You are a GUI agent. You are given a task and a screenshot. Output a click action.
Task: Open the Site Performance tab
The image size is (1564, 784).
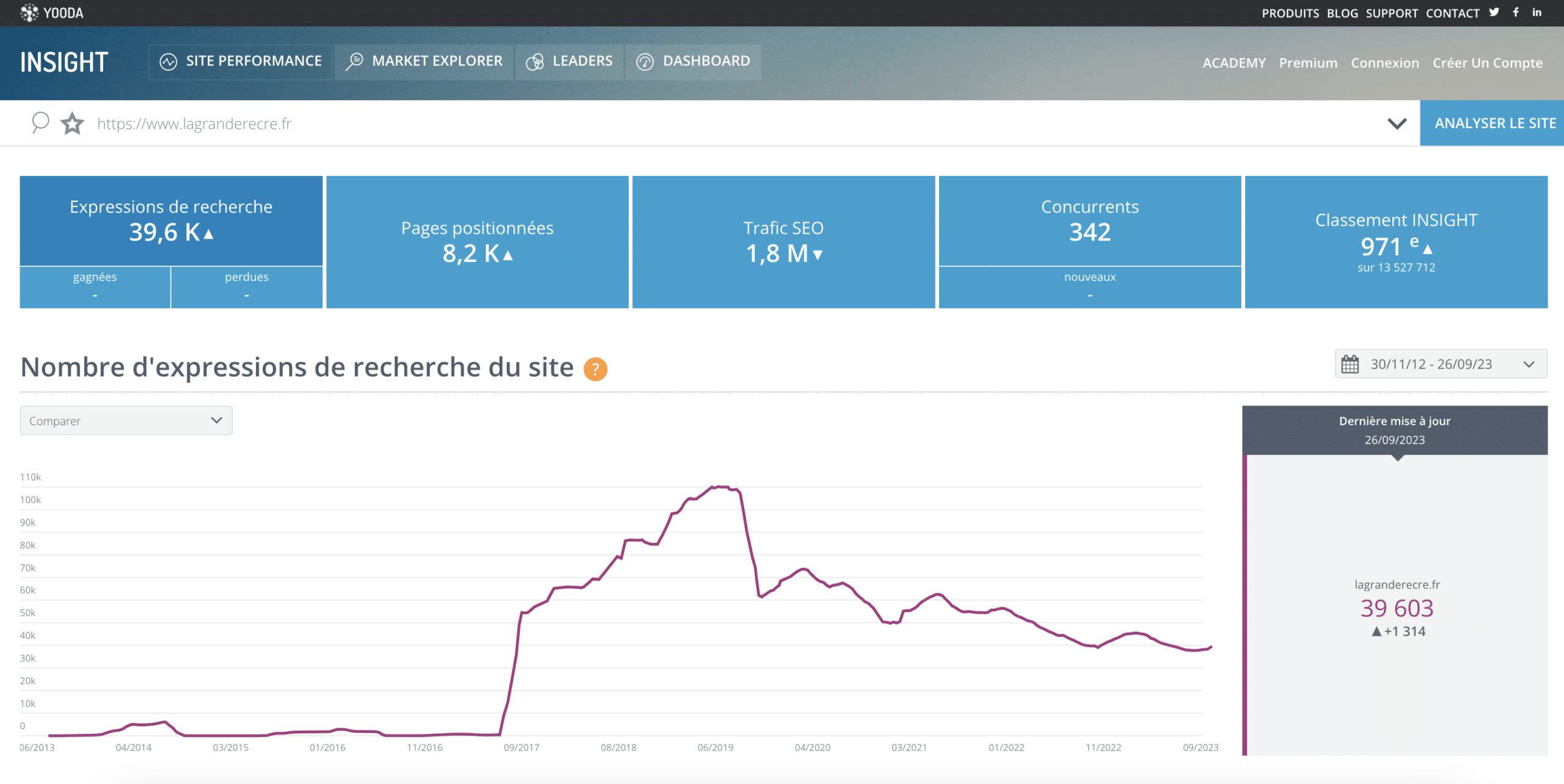[241, 61]
